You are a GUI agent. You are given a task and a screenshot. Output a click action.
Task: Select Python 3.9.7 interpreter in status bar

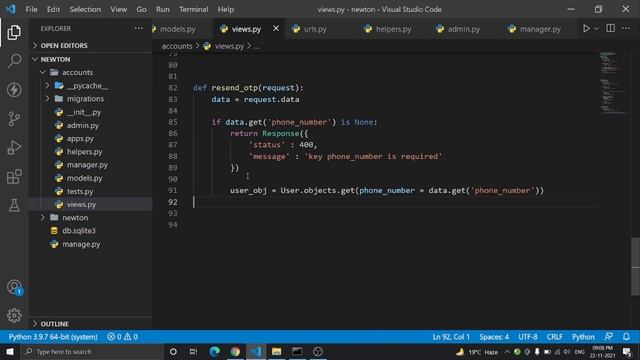pyautogui.click(x=53, y=337)
